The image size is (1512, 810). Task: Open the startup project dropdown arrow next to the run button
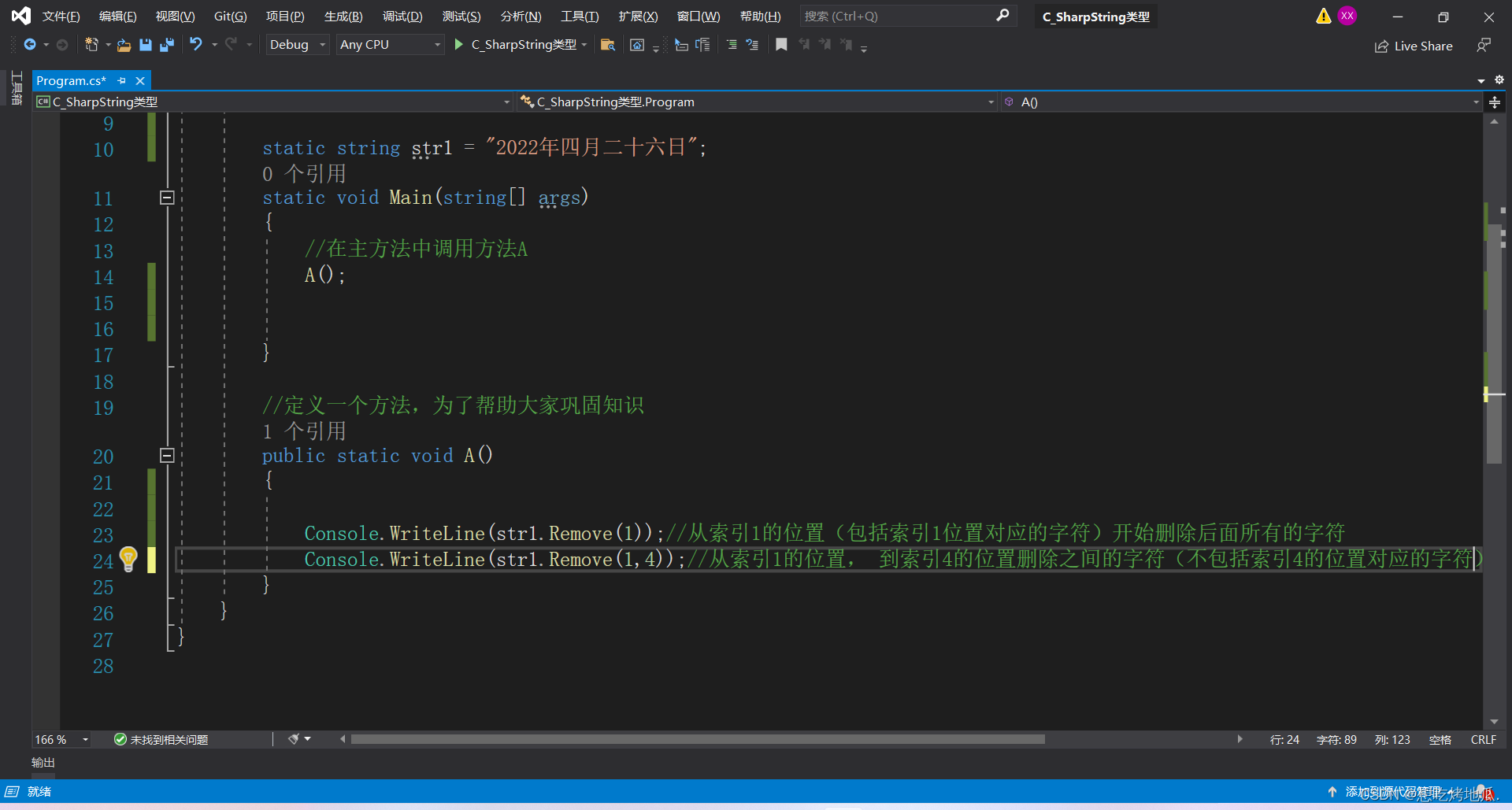(584, 45)
